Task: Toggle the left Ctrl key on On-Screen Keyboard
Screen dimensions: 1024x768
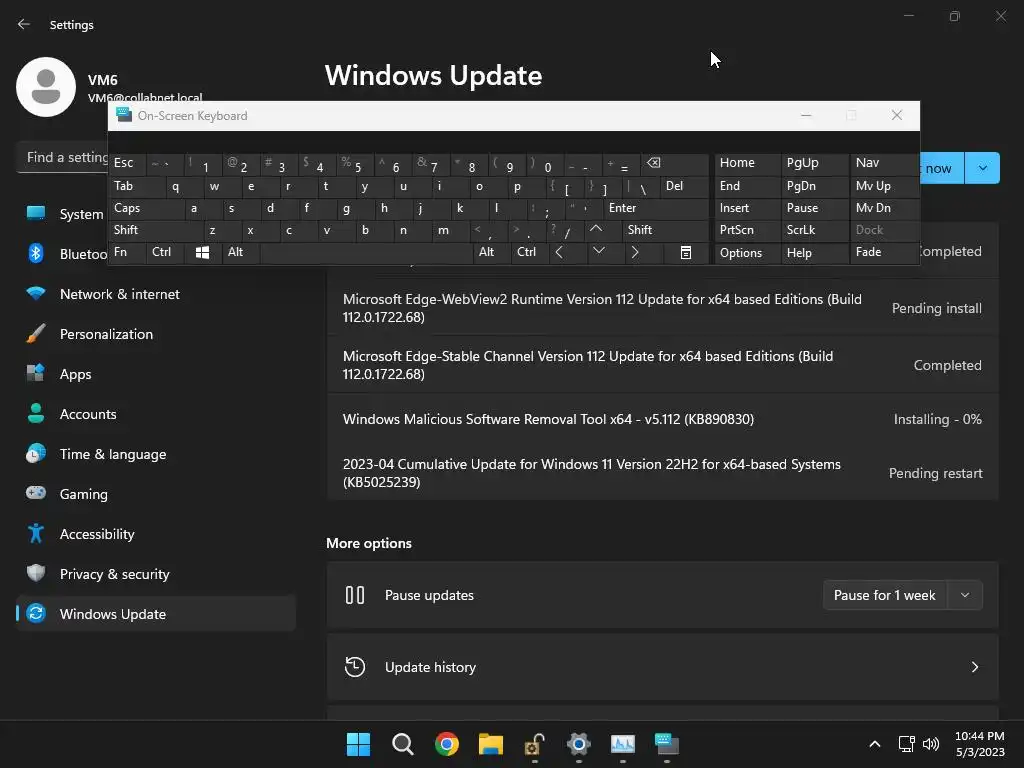Action: (165, 252)
